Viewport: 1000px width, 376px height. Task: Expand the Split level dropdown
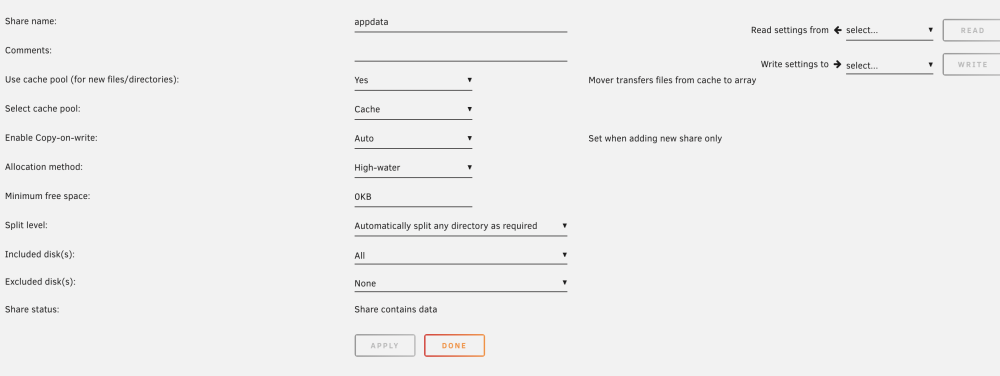pyautogui.click(x=460, y=226)
